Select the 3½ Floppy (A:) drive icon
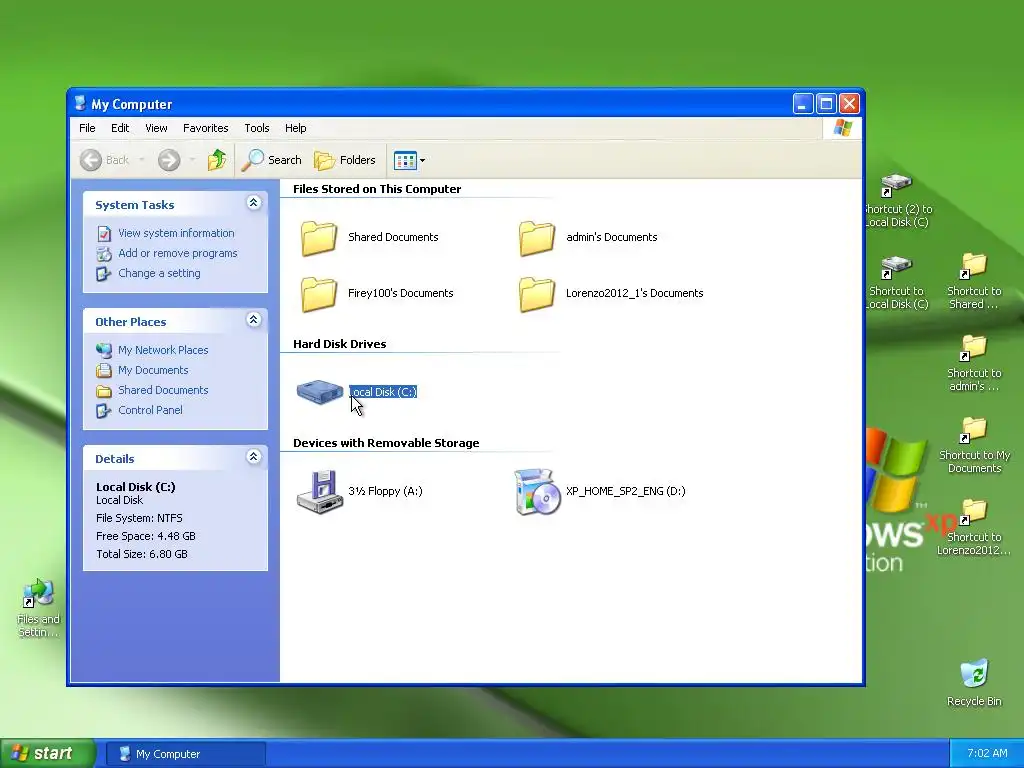 coord(319,491)
